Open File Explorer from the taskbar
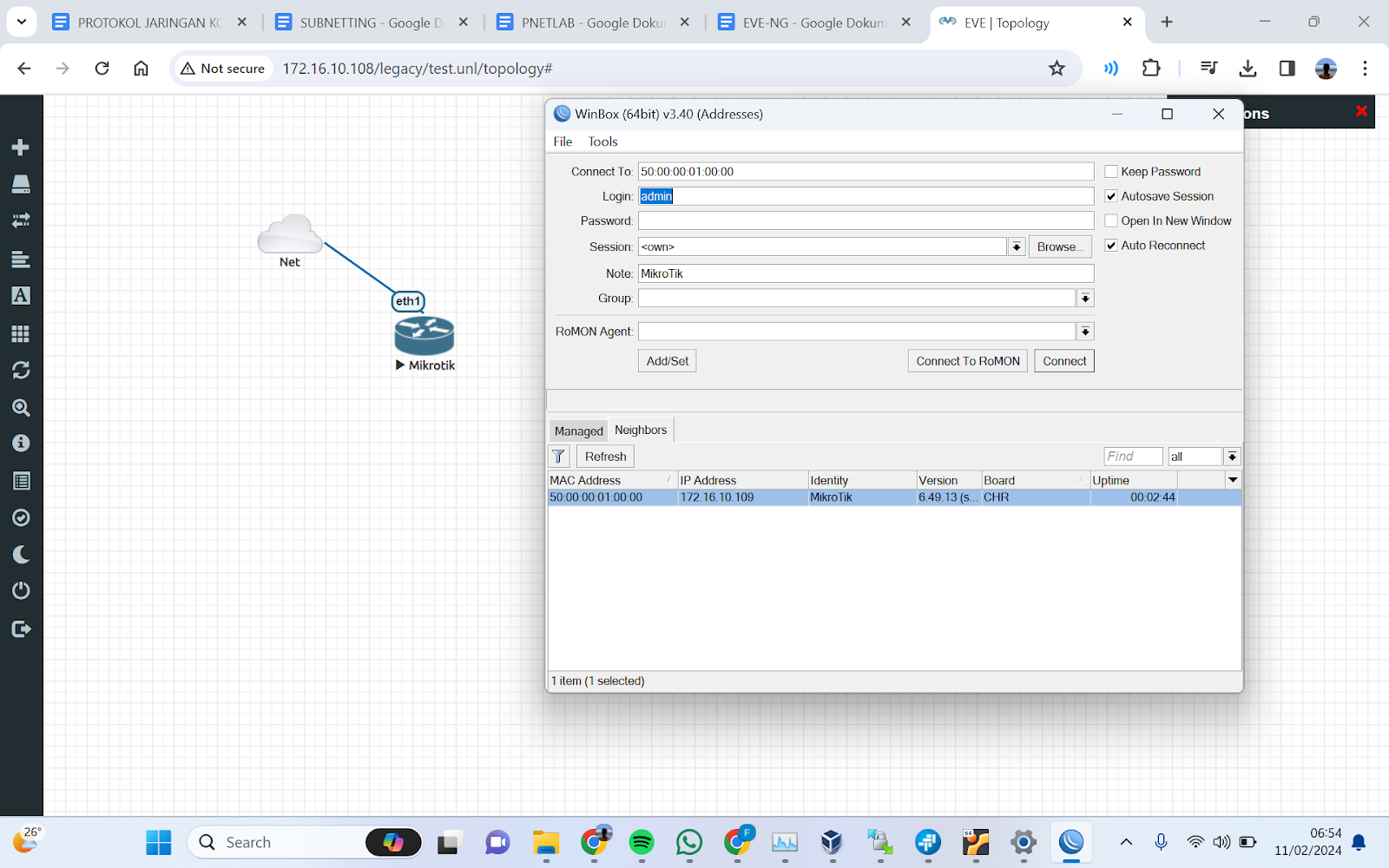 tap(546, 842)
